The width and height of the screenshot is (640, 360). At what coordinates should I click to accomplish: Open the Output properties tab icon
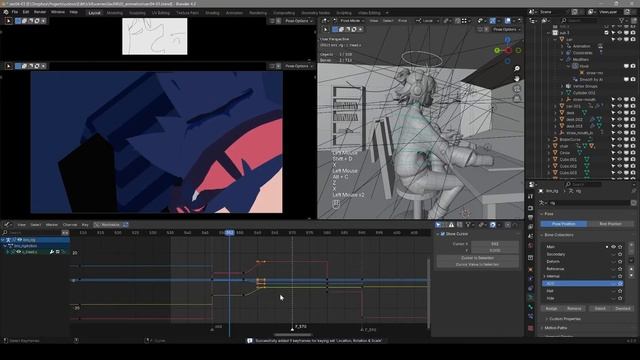(530, 217)
